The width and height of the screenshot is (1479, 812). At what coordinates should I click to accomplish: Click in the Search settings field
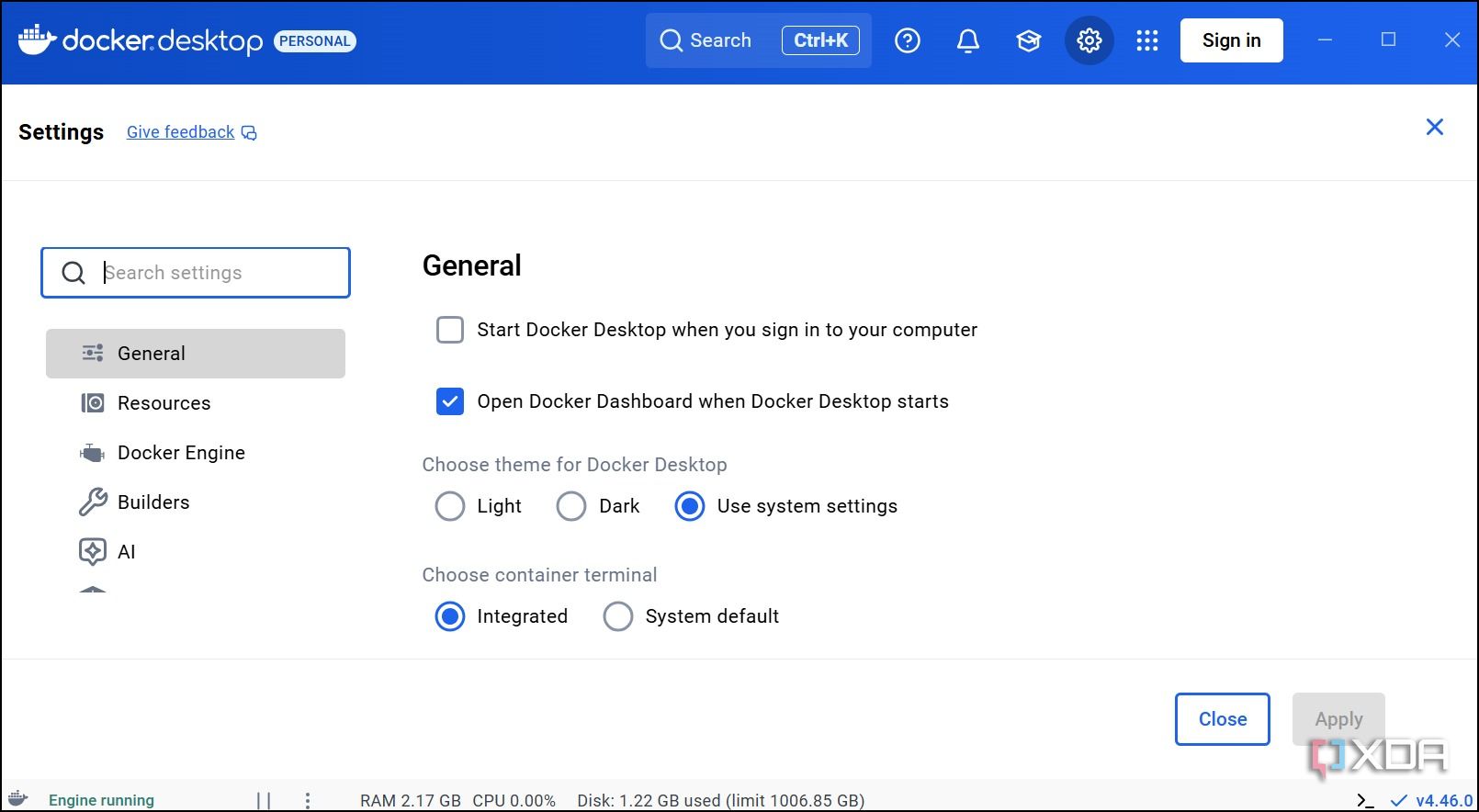220,273
